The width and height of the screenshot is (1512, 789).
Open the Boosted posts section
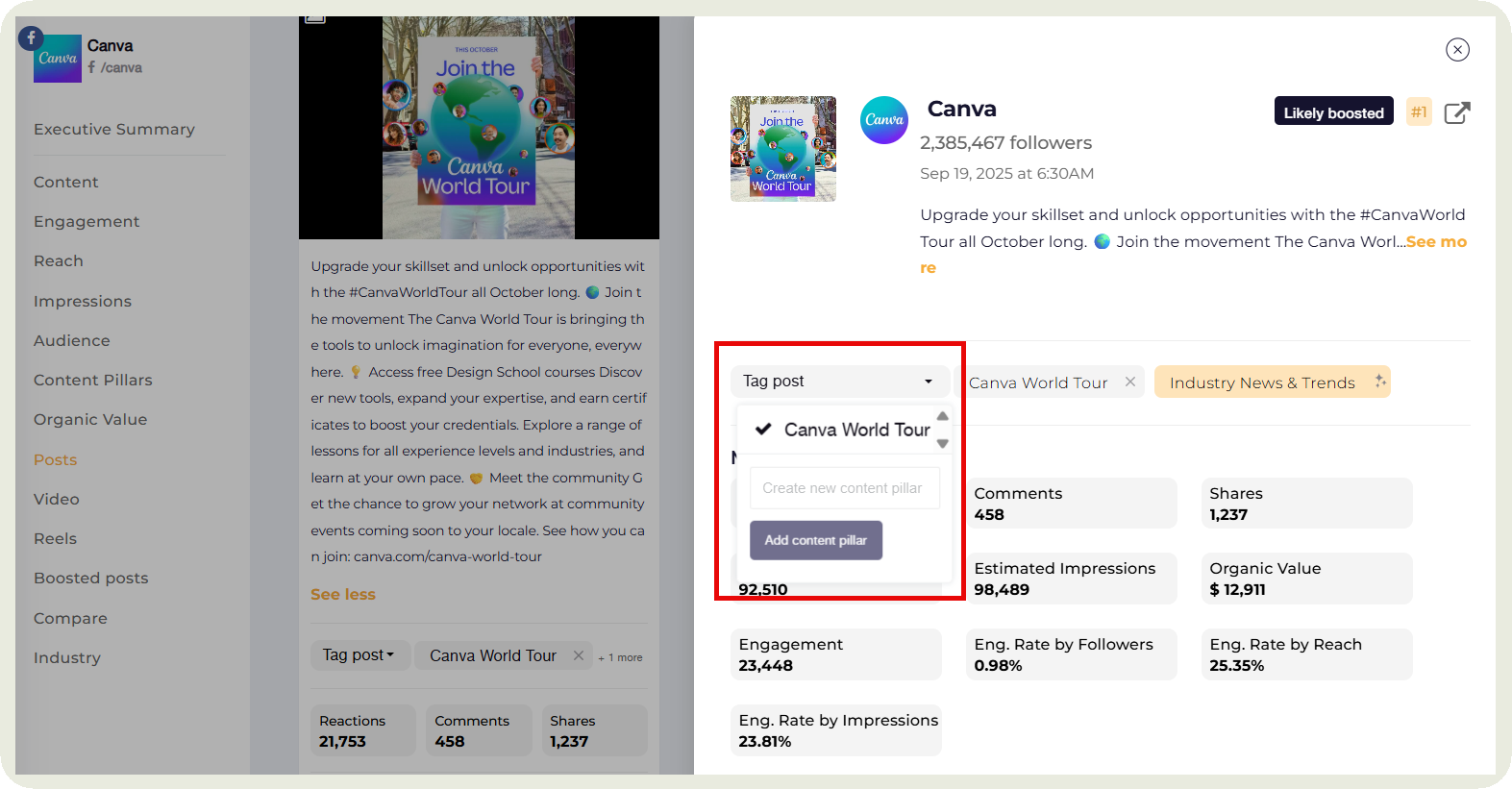click(91, 579)
